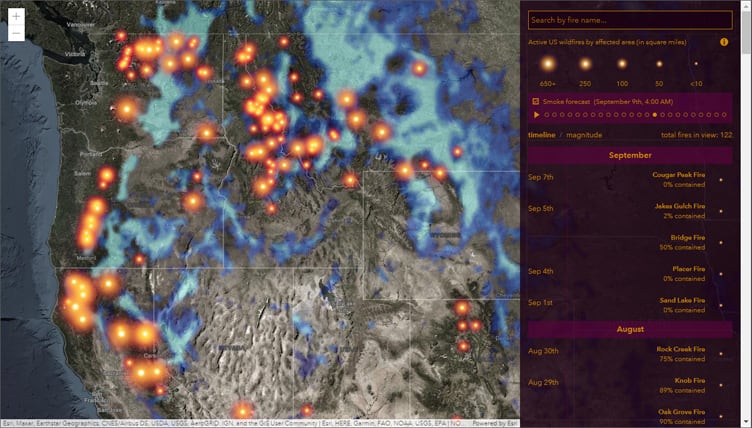Select the forecast dot right after the highlighted one

[x=662, y=115]
